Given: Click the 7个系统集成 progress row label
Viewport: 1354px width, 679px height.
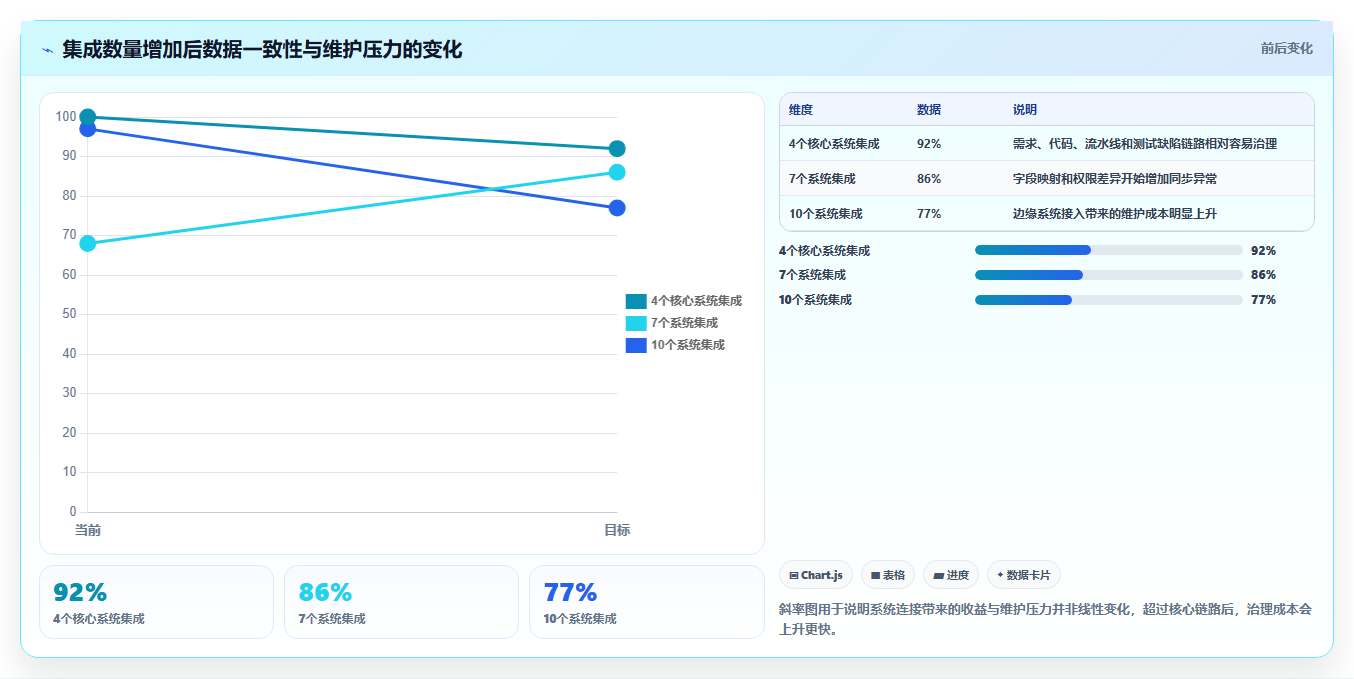Looking at the screenshot, I should click(x=812, y=275).
